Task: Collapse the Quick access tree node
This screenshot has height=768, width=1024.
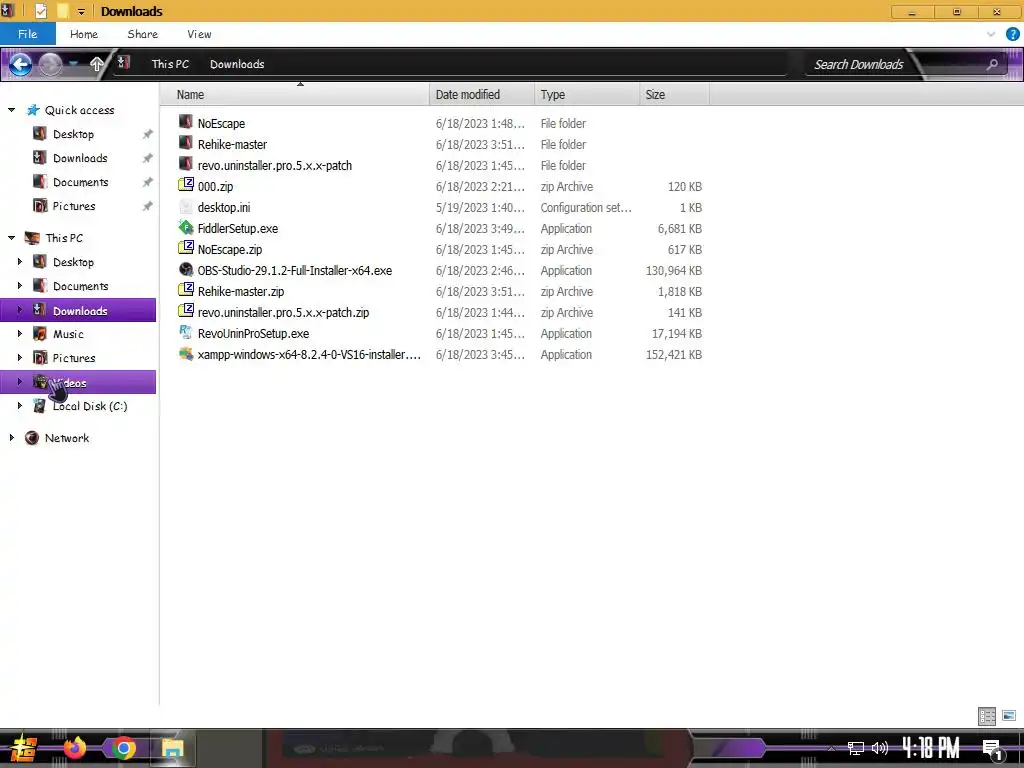Action: click(12, 110)
